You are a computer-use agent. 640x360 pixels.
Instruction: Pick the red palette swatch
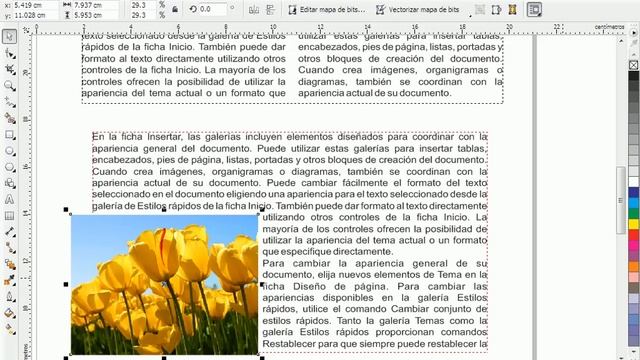click(x=633, y=235)
